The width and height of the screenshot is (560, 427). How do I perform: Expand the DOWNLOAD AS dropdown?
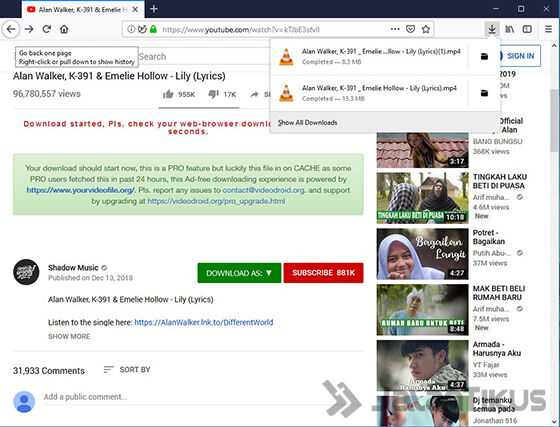point(239,273)
